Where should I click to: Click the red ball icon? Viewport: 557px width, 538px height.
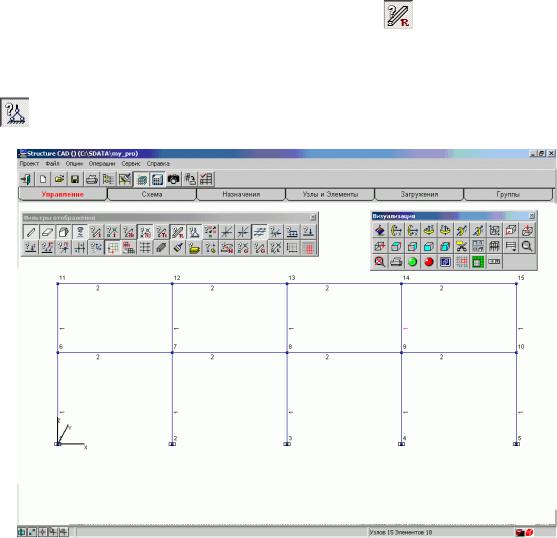(x=429, y=262)
